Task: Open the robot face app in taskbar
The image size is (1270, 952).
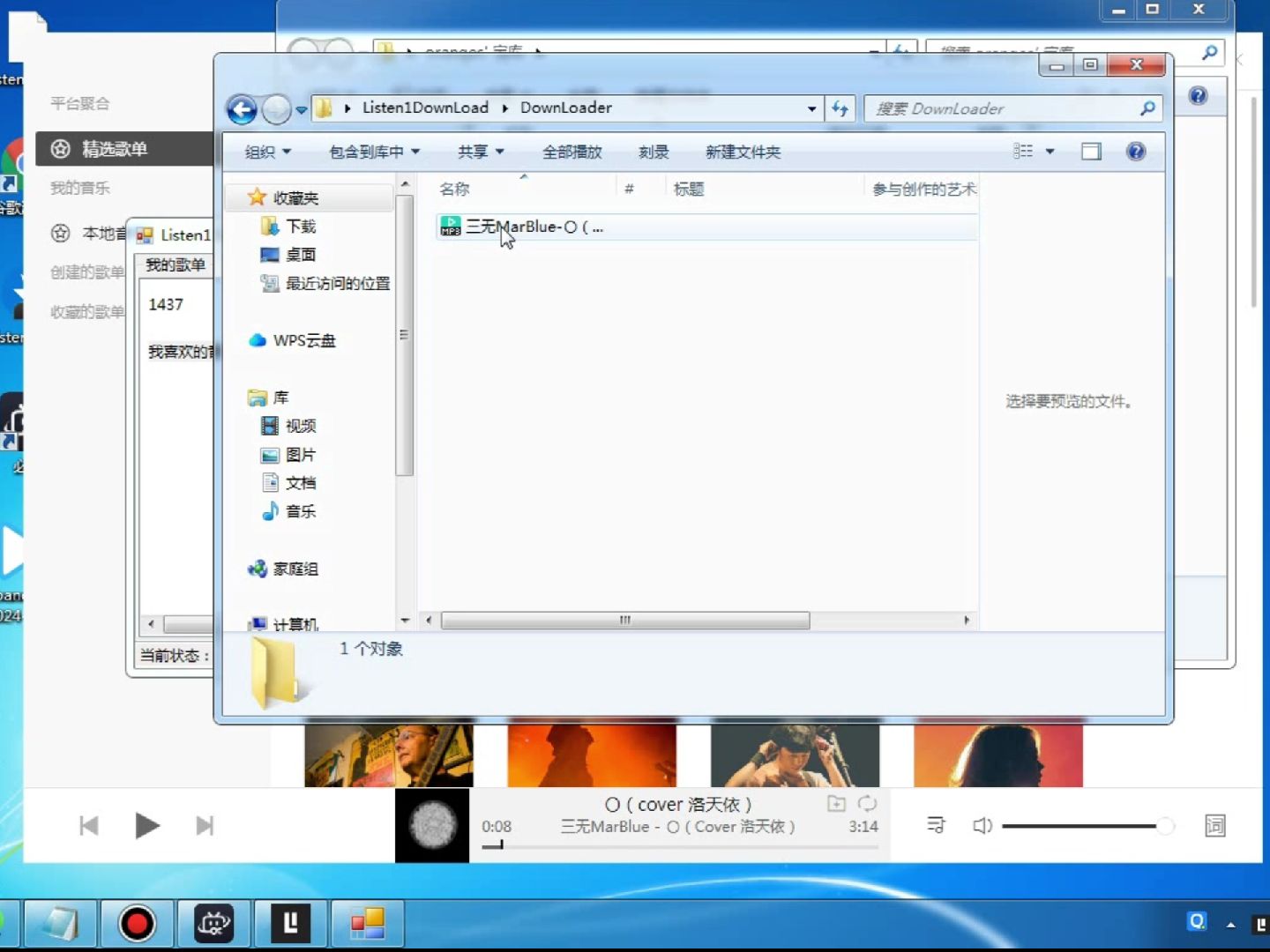Action: click(x=214, y=924)
